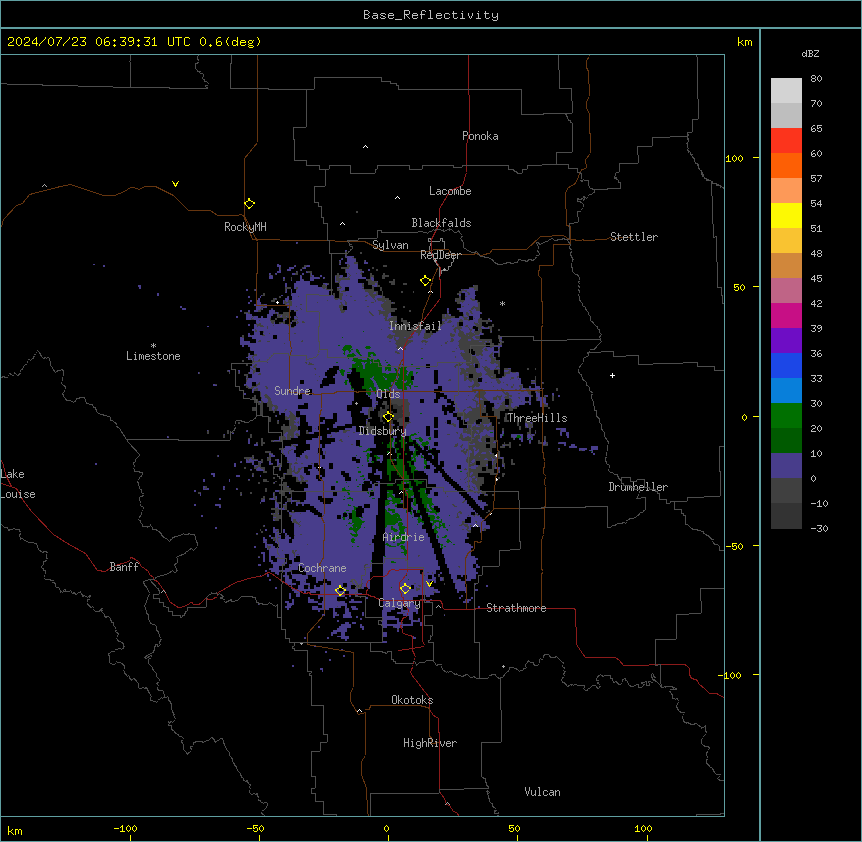Click the ThreeHills city label
The width and height of the screenshot is (862, 842).
(537, 418)
